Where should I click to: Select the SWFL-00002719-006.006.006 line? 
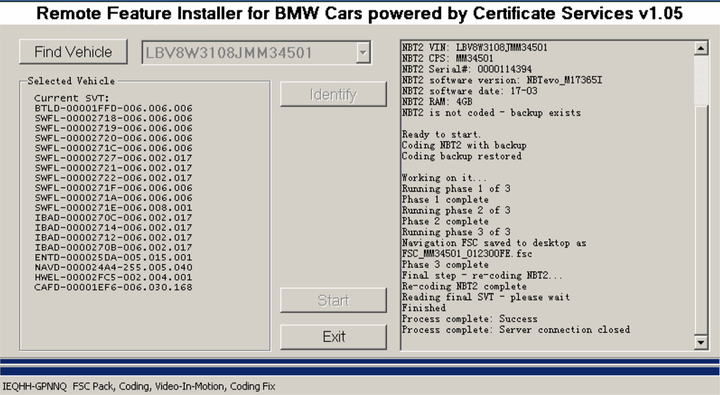pyautogui.click(x=113, y=128)
